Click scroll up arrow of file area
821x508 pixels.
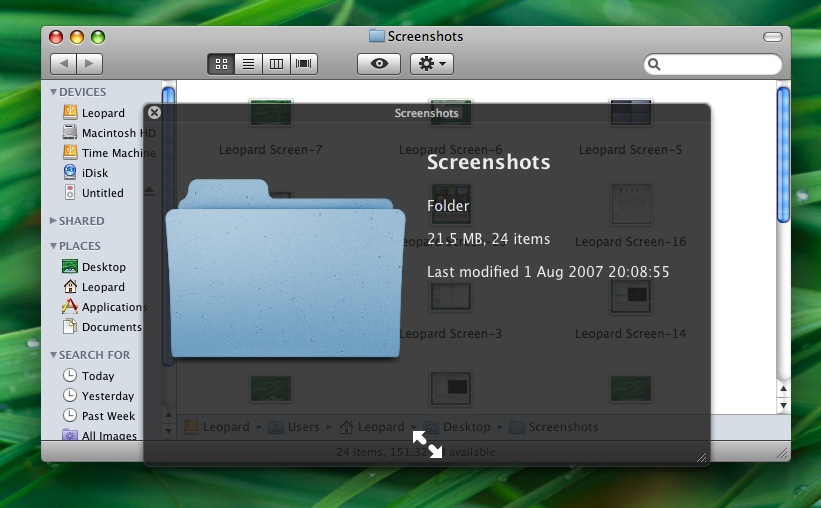(x=783, y=389)
